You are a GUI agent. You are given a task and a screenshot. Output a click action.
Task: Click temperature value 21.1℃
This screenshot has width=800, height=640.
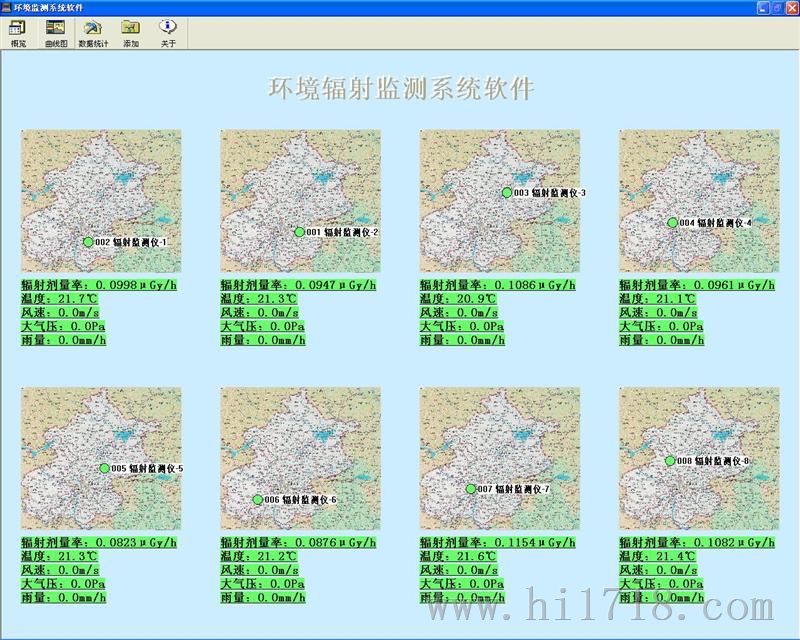click(658, 299)
